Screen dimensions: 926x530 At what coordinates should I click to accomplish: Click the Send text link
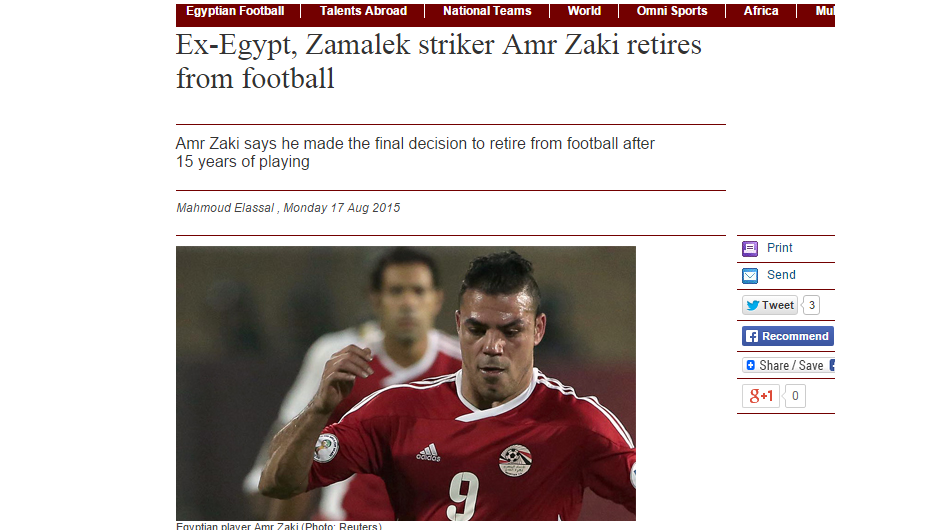781,275
